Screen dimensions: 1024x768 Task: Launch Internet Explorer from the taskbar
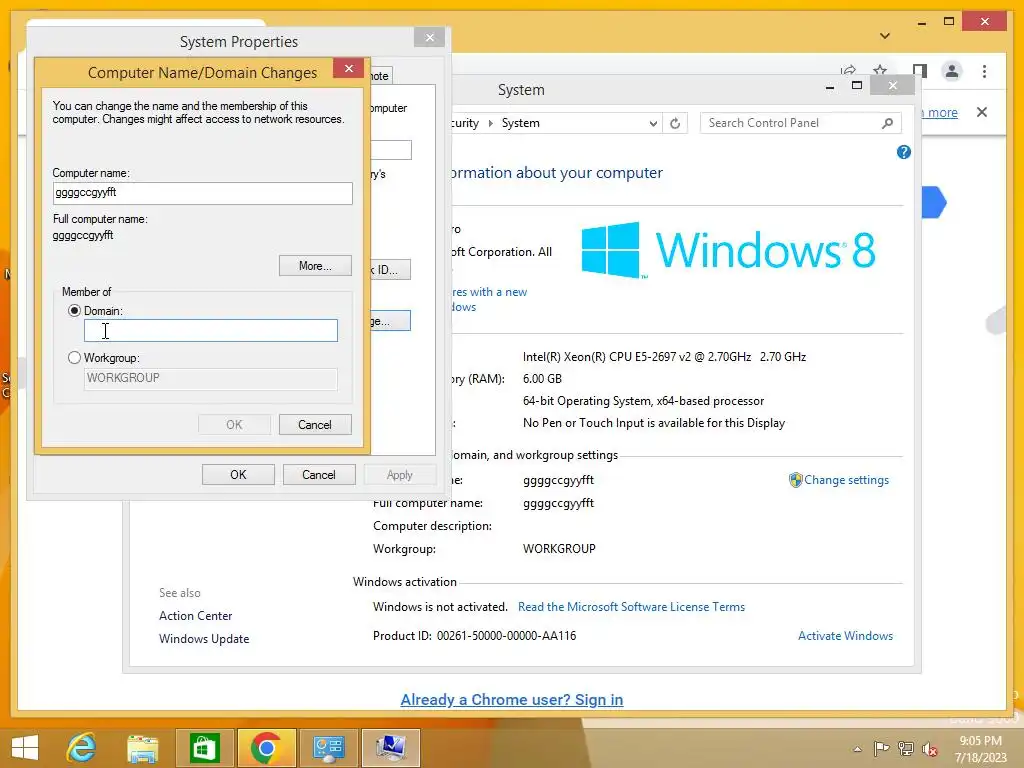coord(81,748)
